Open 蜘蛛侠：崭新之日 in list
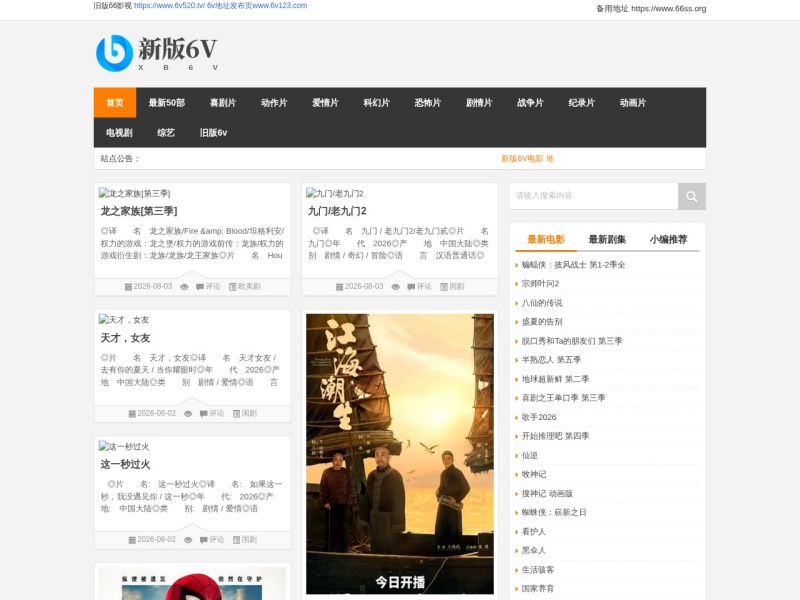The height and width of the screenshot is (600, 800). pos(554,512)
